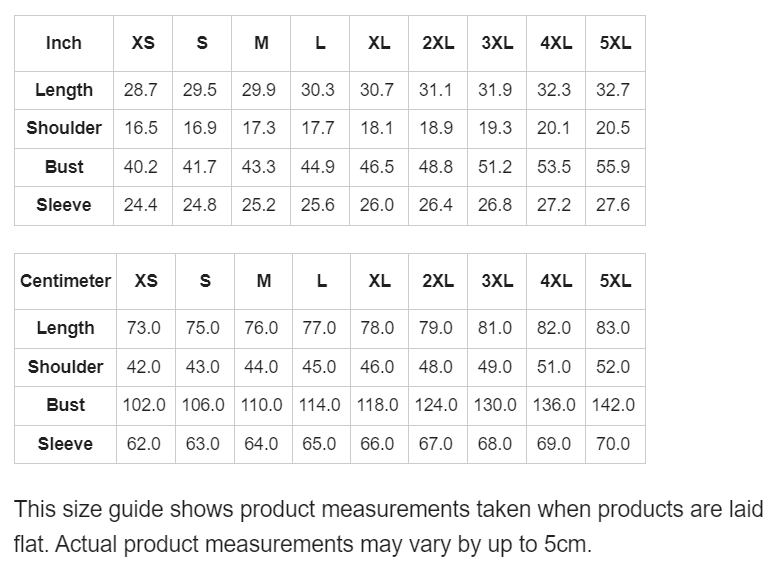
Task: Click the Shoulder row label in Inch table
Action: pyautogui.click(x=64, y=128)
